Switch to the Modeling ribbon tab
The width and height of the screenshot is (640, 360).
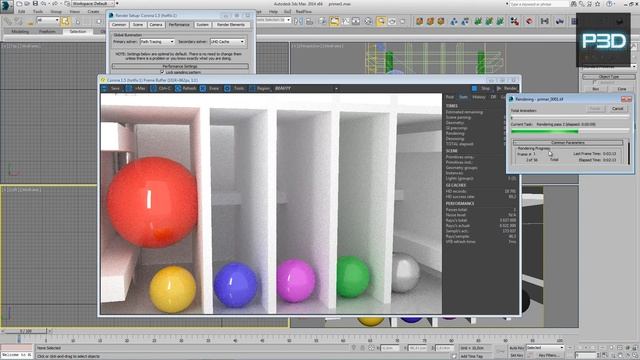pos(20,31)
